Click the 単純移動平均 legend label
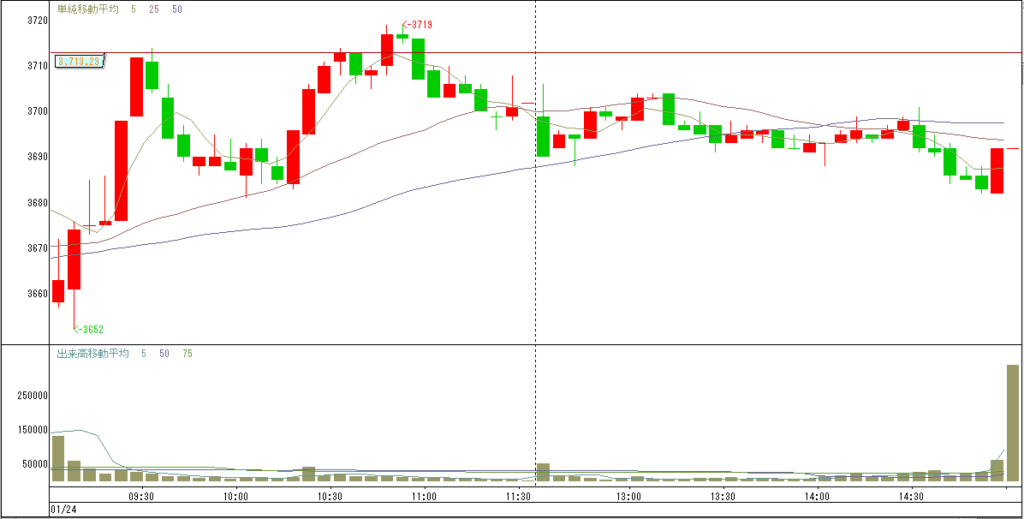Screen dimensions: 1024x519 point(87,10)
